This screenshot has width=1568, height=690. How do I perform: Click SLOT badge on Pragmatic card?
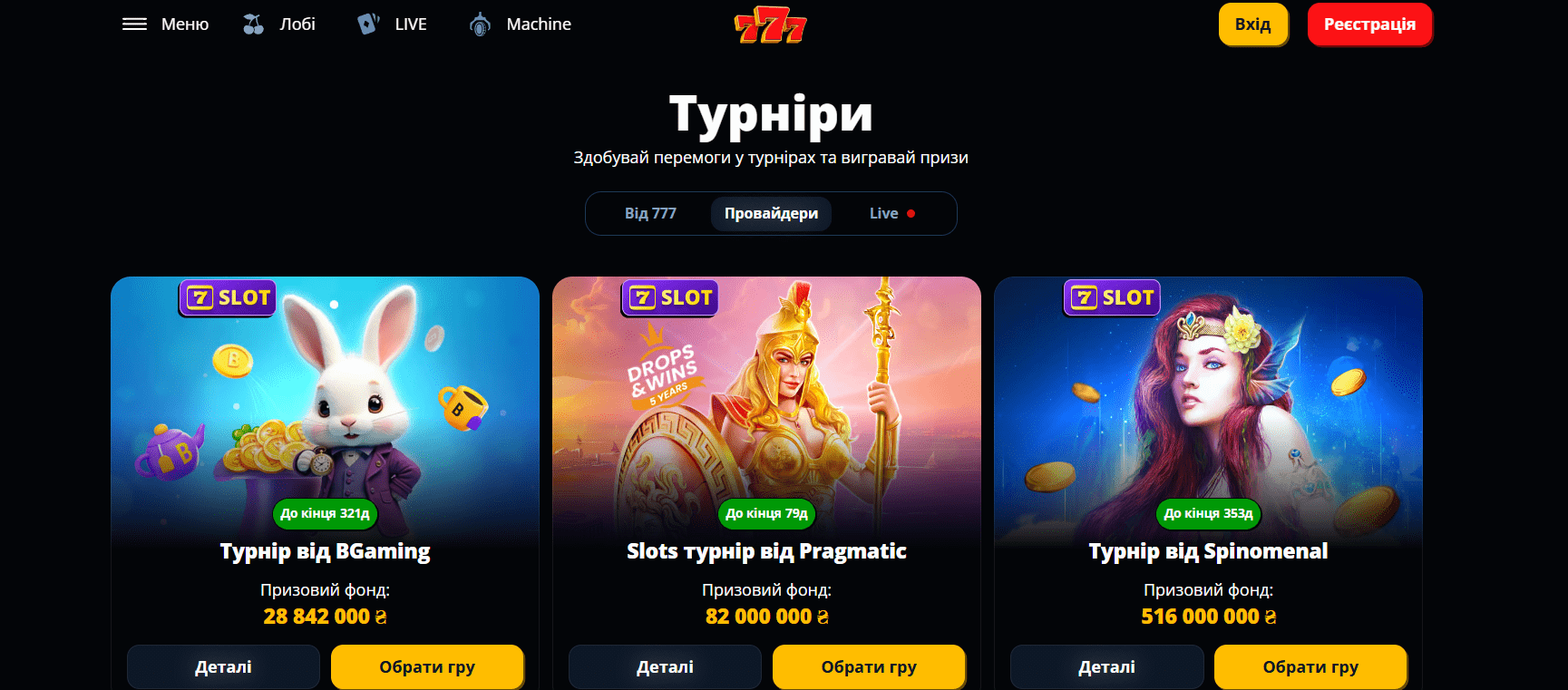coord(669,297)
